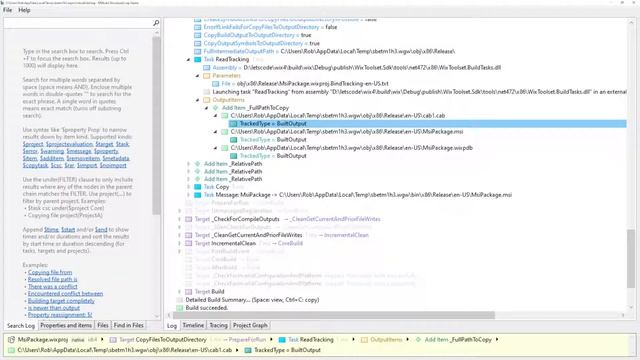This screenshot has height=360, width=640.
Task: Click the Parameters folder icon
Action: point(207,76)
